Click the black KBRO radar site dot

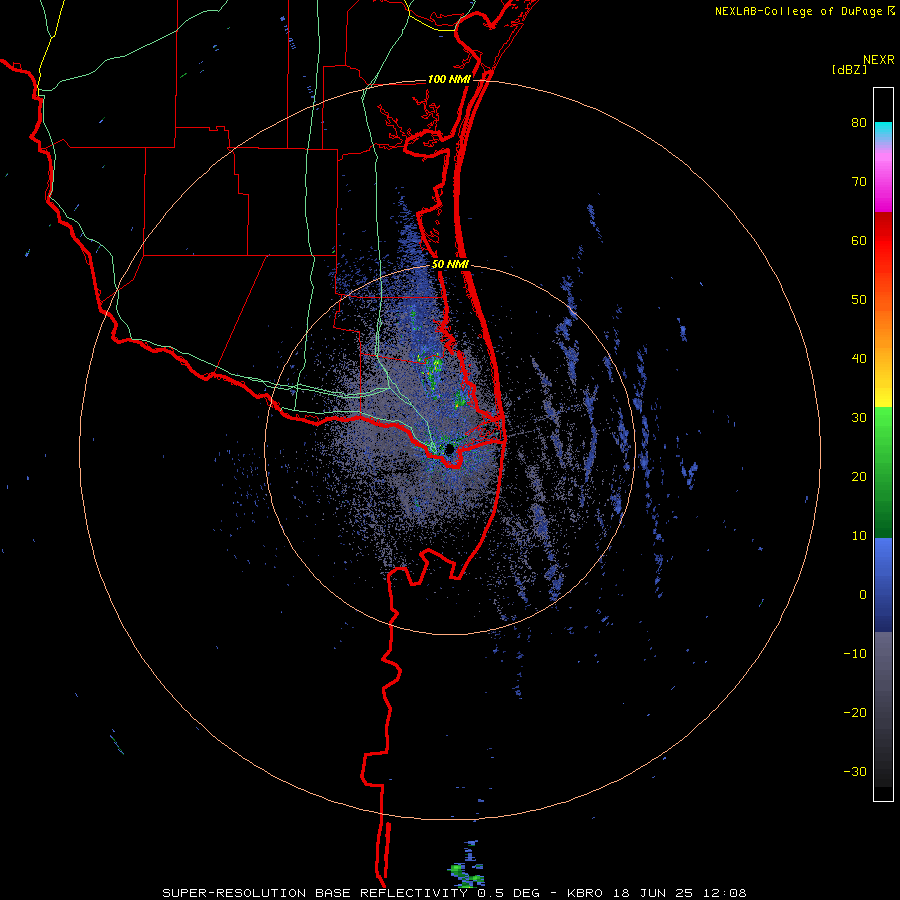click(449, 448)
